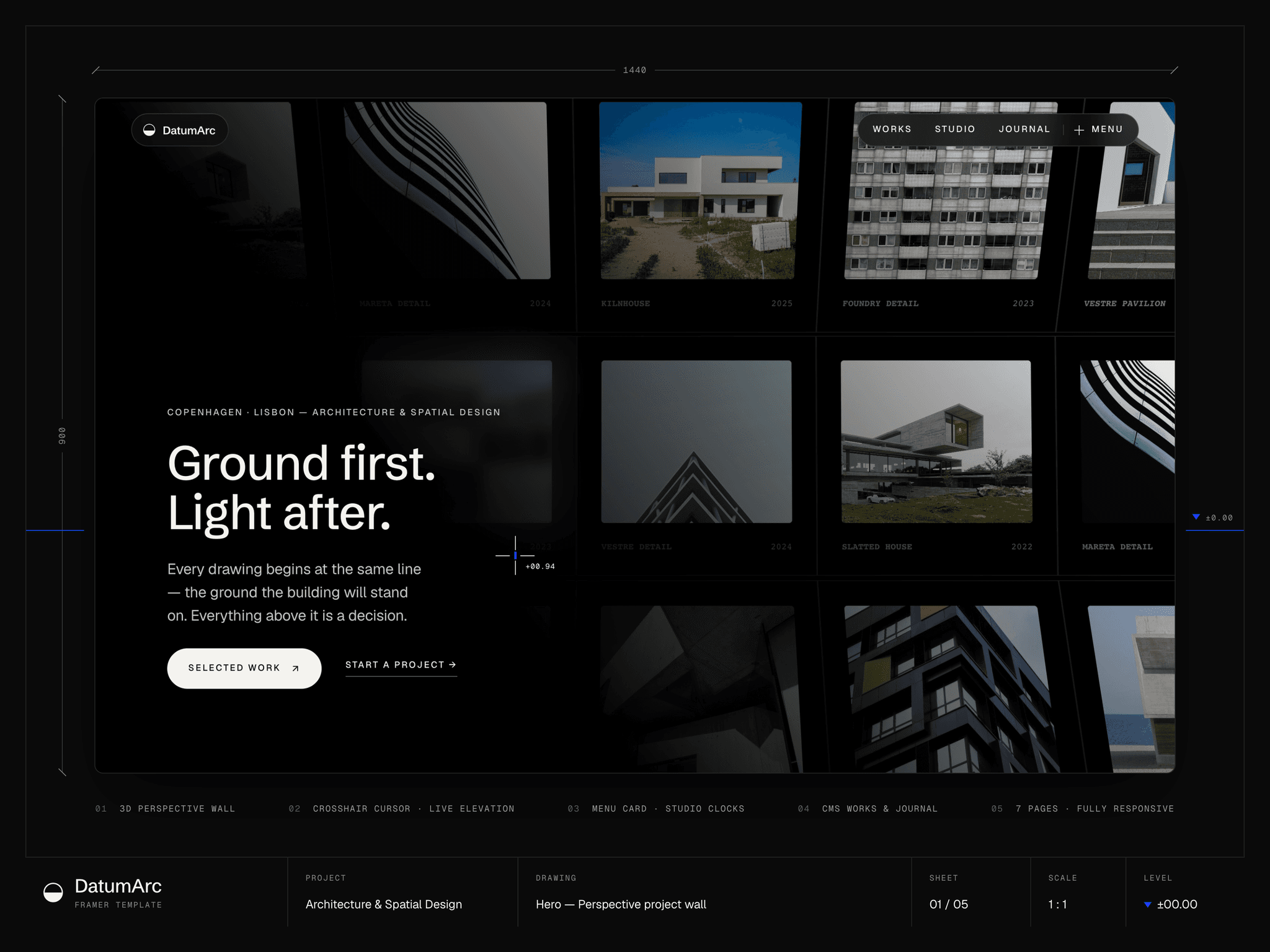Open the Kilnhouse 2025 project thumbnail
The width and height of the screenshot is (1270, 952).
point(699,190)
